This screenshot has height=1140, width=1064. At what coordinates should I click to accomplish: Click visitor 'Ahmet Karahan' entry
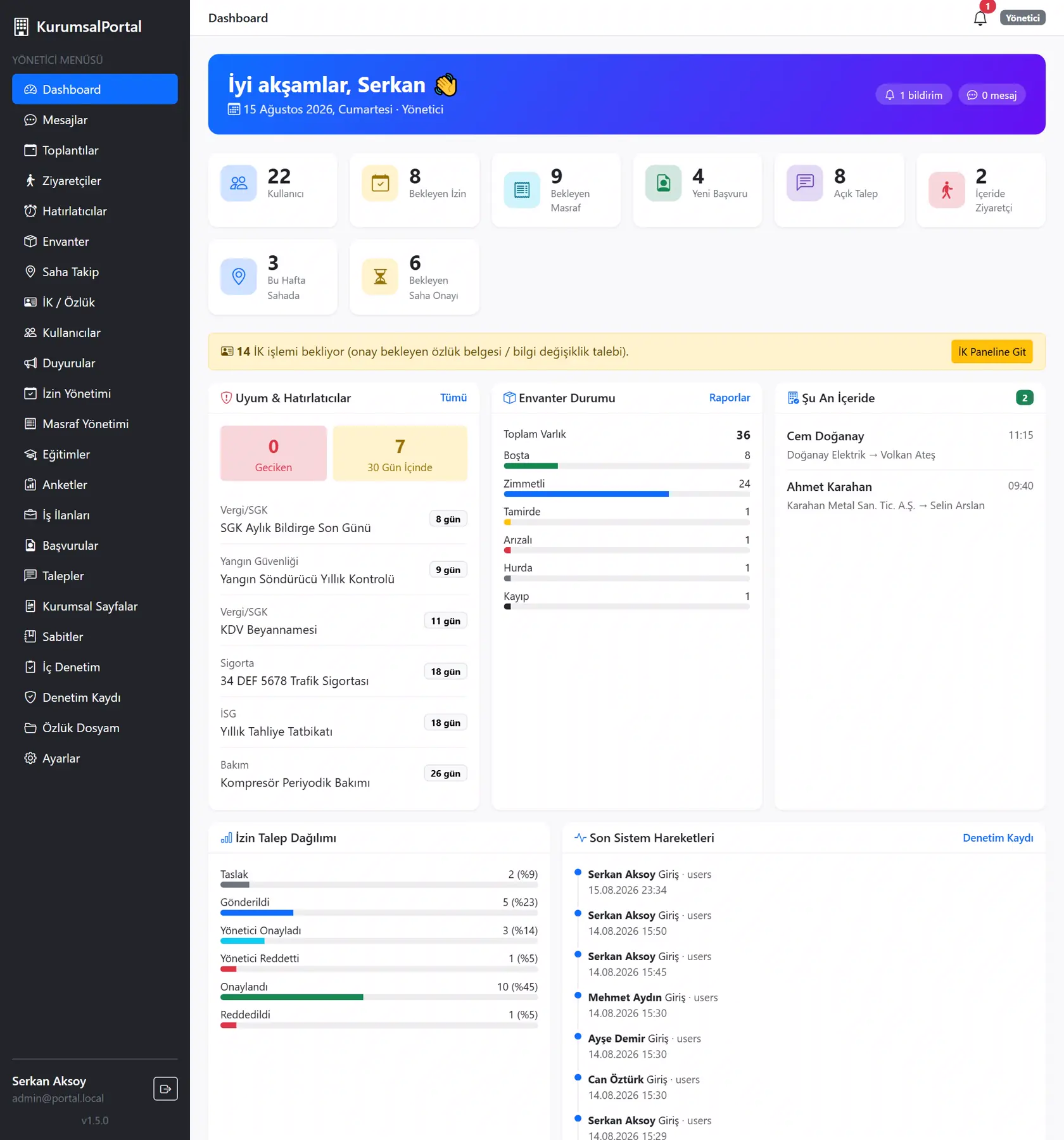(x=910, y=495)
